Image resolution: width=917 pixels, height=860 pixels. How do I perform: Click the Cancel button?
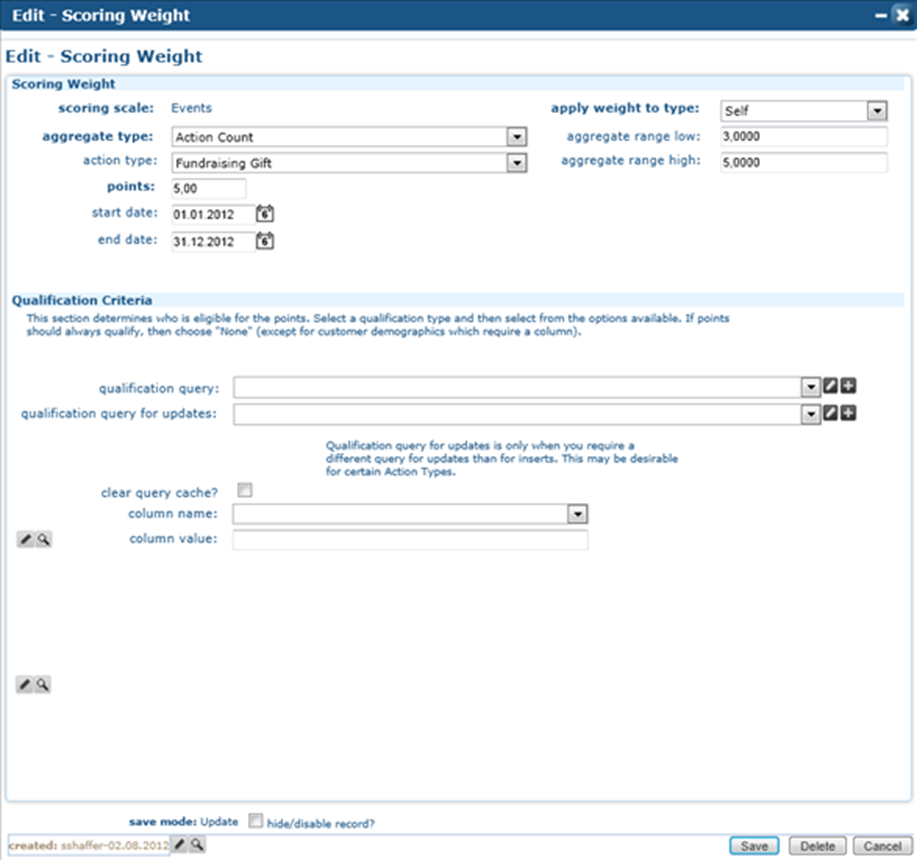[x=881, y=844]
